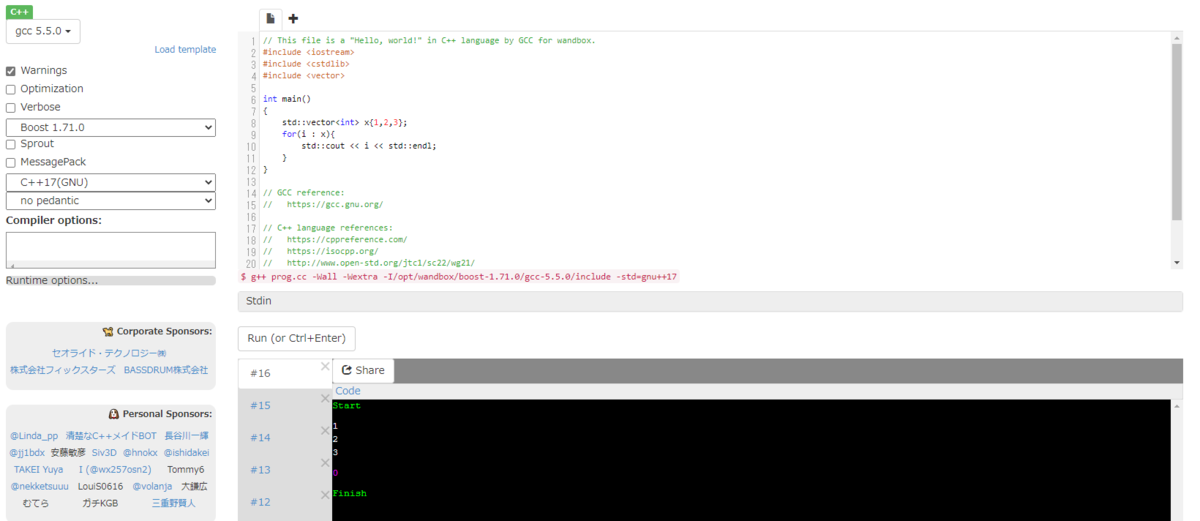
Task: Switch to result tab #16
Action: coord(261,373)
